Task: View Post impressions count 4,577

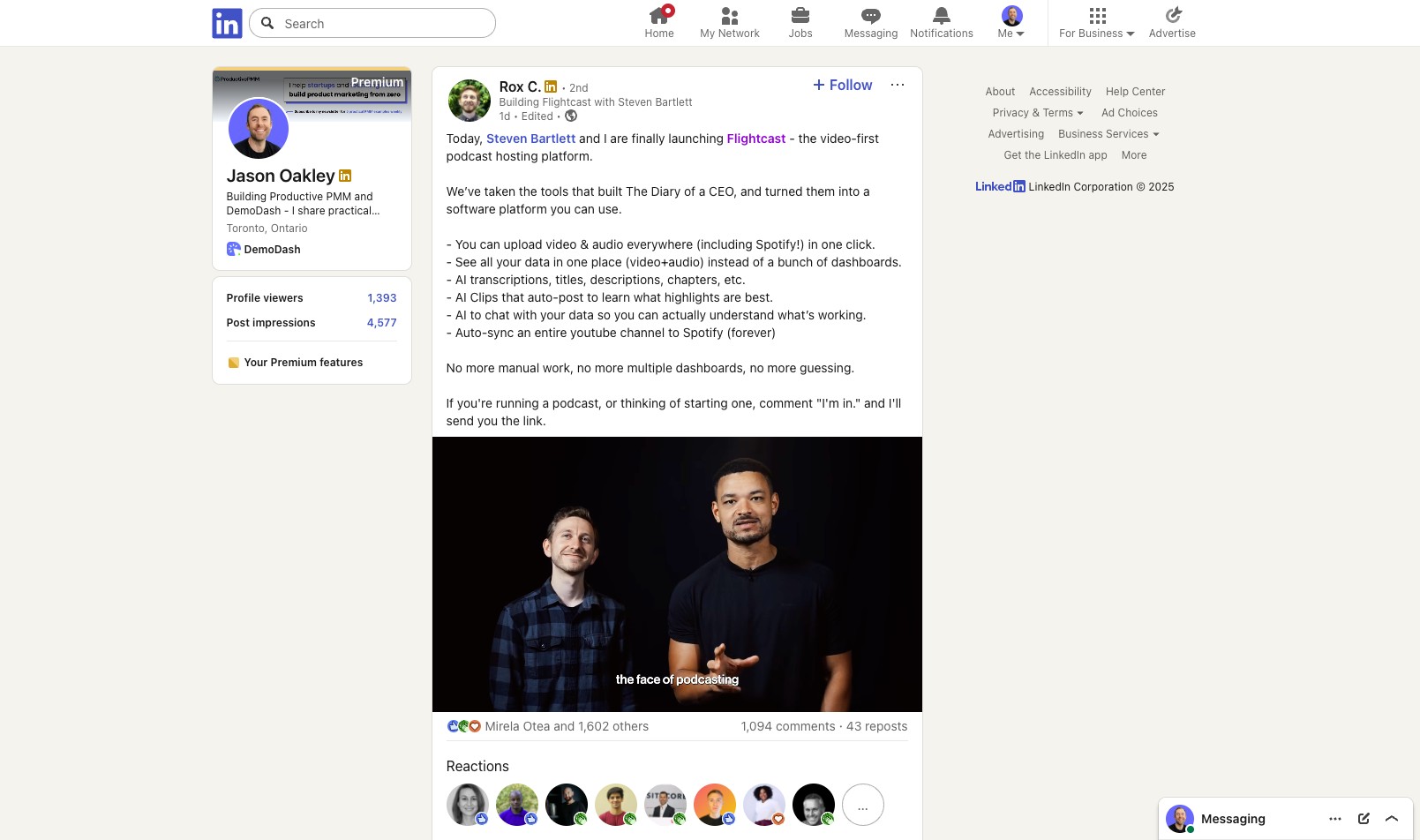Action: tap(382, 323)
